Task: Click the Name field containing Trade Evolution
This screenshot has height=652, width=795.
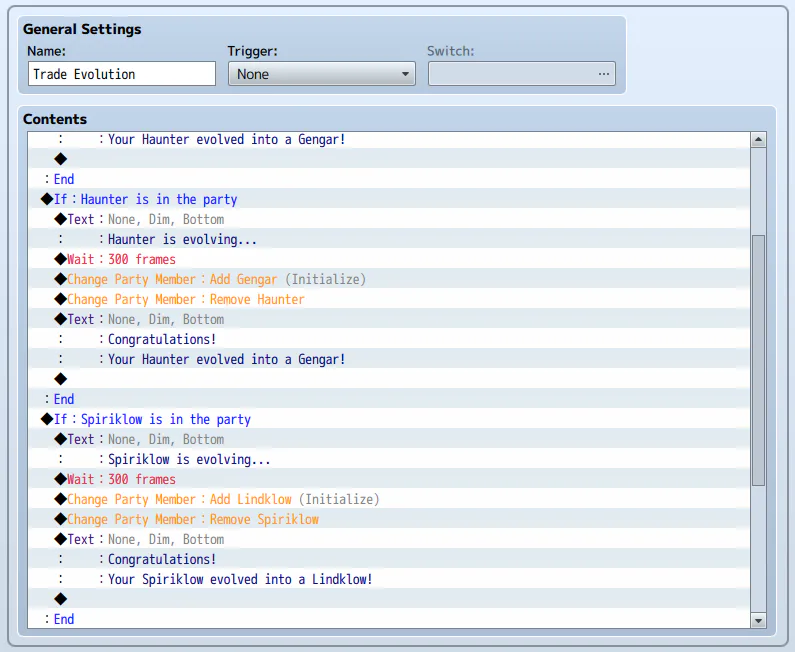Action: 121,74
